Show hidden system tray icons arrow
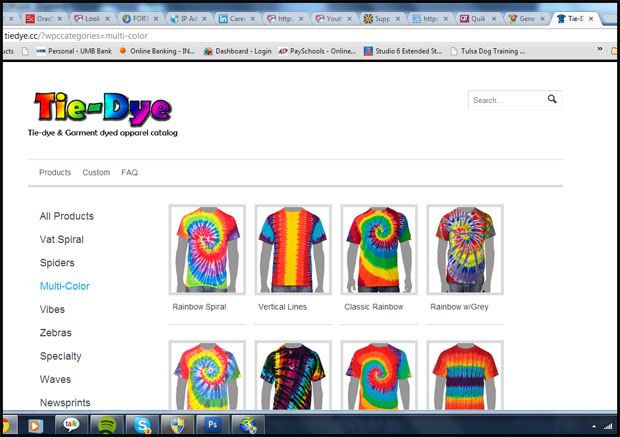 pos(594,426)
